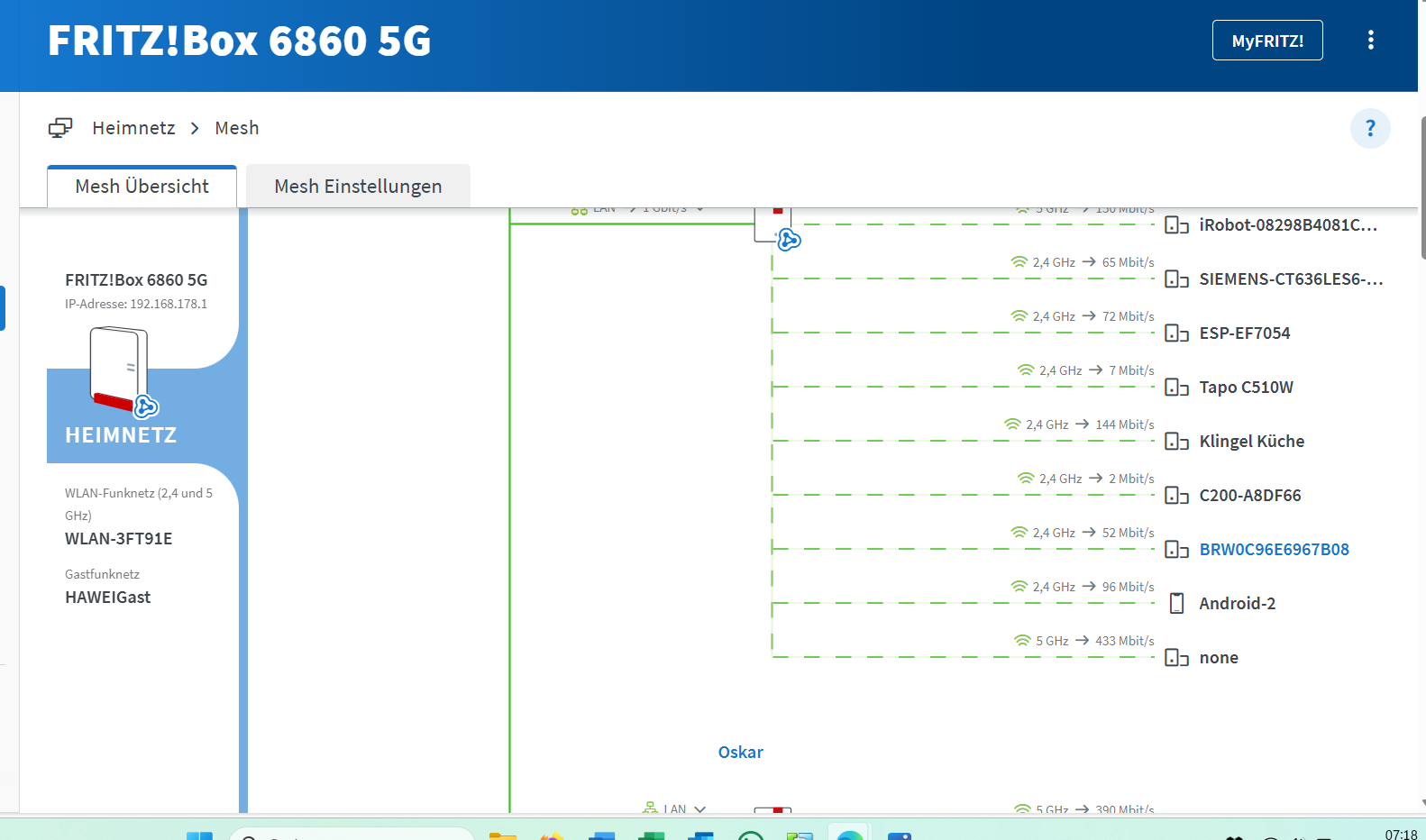Click the Wi-Fi icon on the 65 Mbit/s connection
Viewport: 1426px width, 840px height.
(1019, 262)
